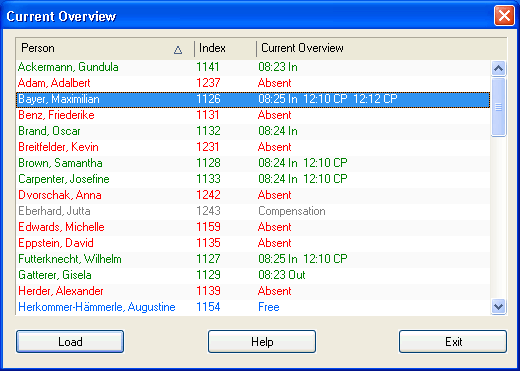Click Futterknecht's '08:25 In 12:10 CP' status
Viewport: 520px width, 371px height.
(x=303, y=259)
